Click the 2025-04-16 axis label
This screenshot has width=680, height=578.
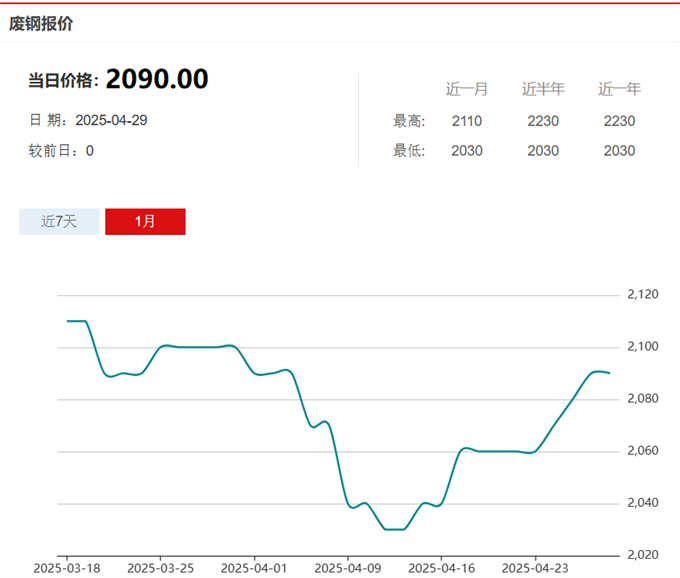click(x=441, y=568)
